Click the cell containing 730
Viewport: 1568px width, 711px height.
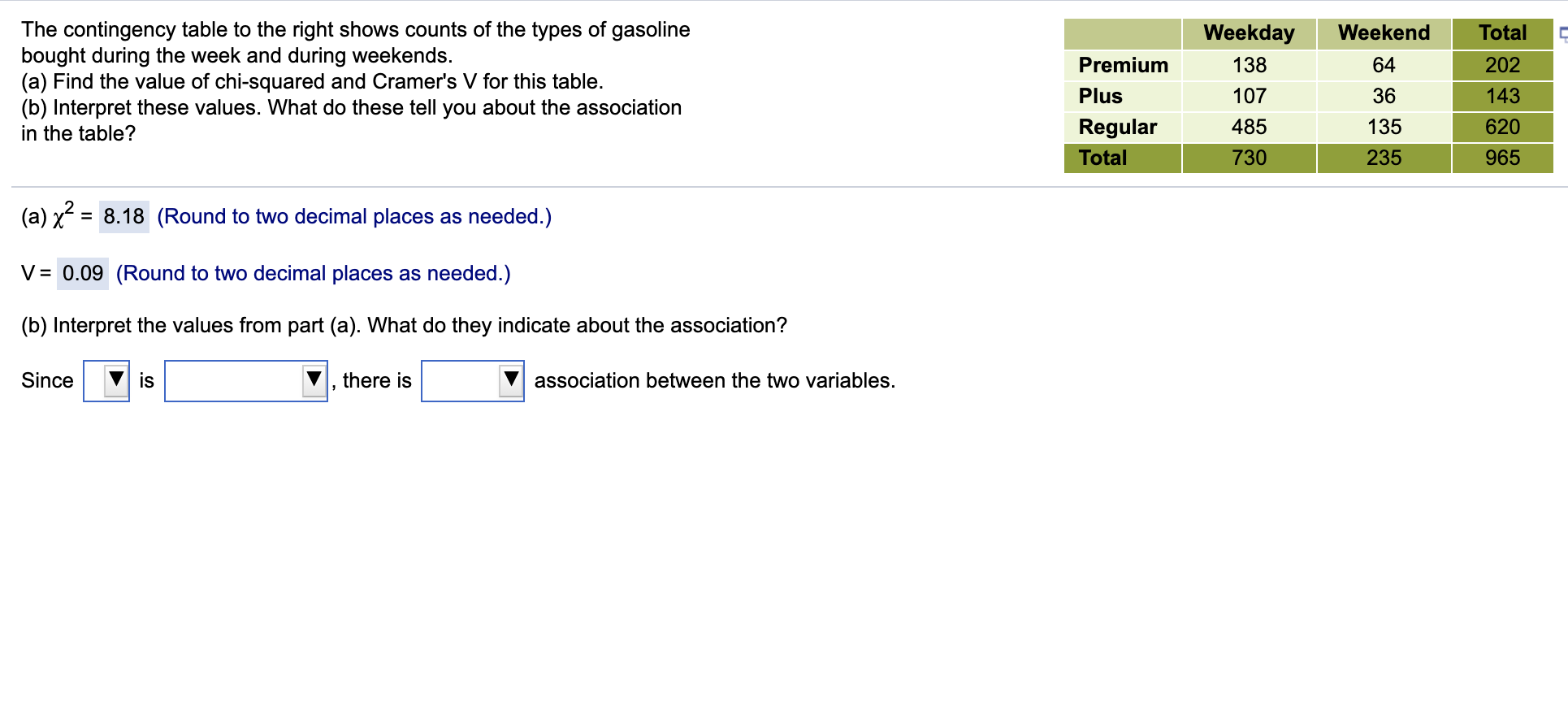1249,158
